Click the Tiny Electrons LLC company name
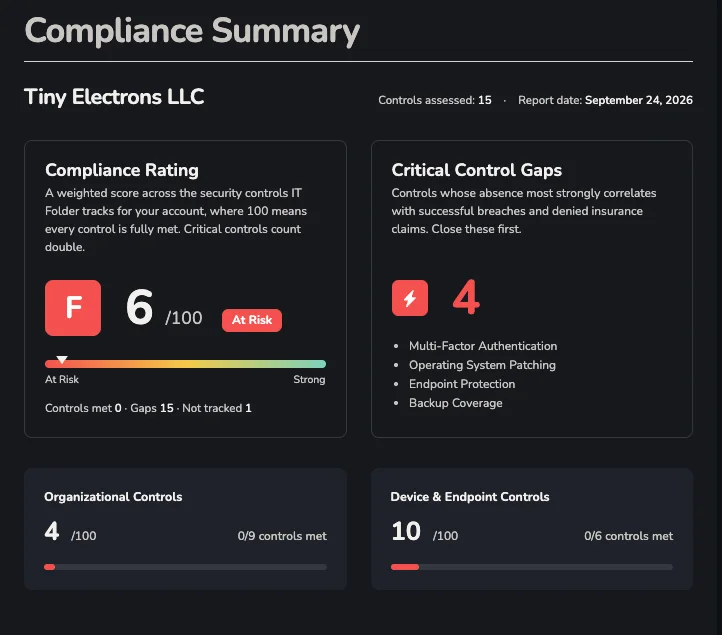The image size is (722, 635). (114, 97)
